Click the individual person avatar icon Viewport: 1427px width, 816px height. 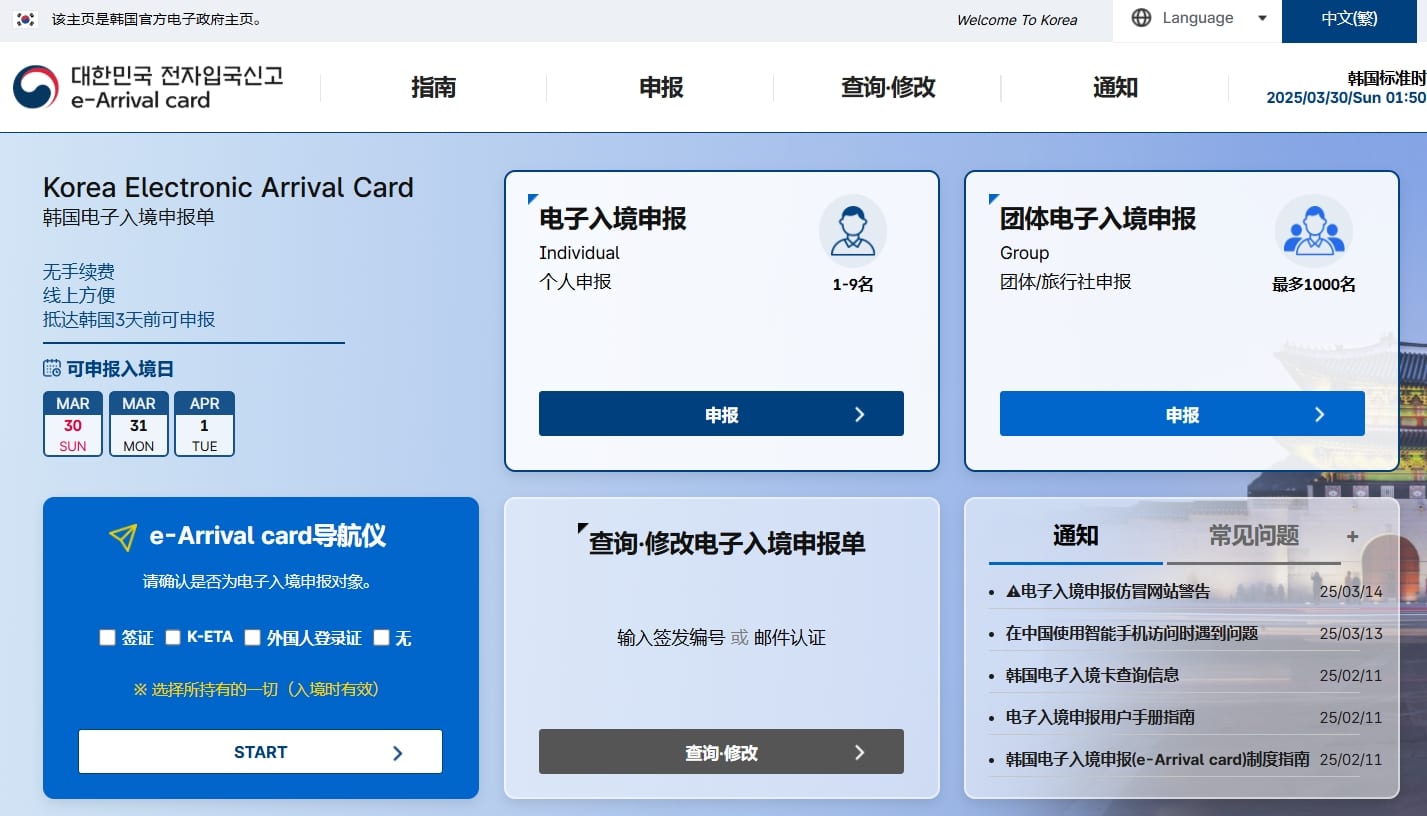pos(852,229)
